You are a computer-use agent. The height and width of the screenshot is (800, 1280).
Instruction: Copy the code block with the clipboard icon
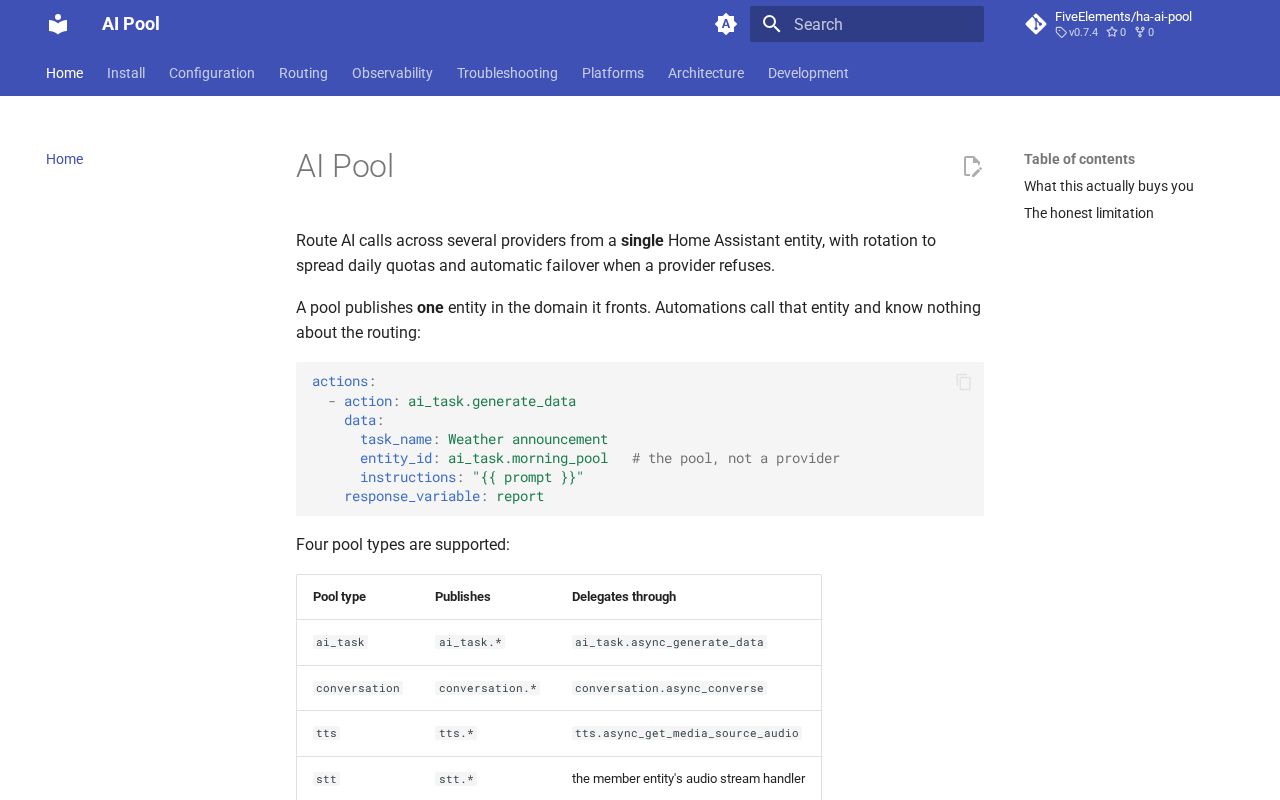click(x=964, y=382)
